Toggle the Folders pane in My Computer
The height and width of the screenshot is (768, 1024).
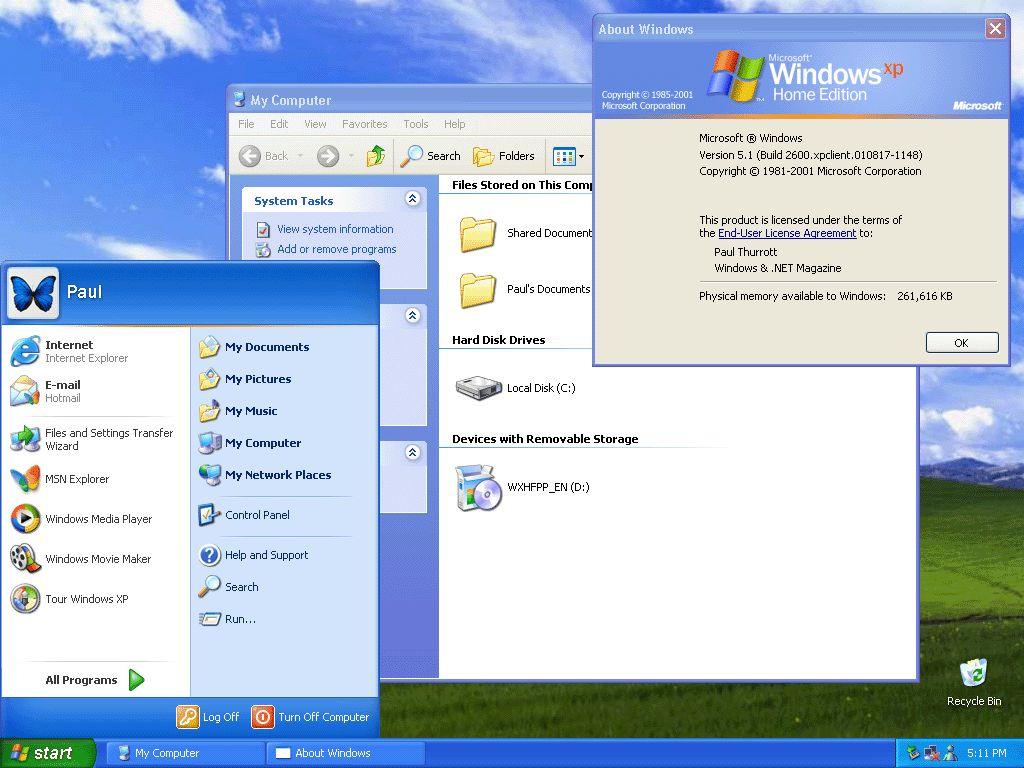point(504,156)
